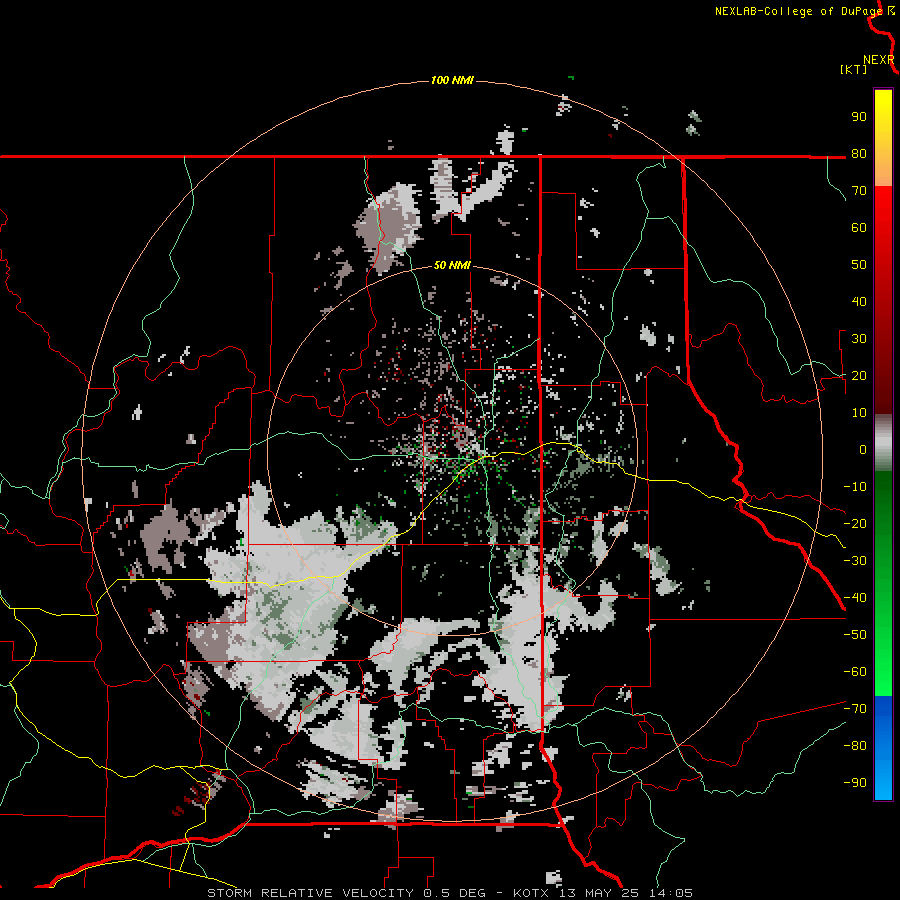
Task: Click the -10 value on velocity scale
Action: coord(855,487)
